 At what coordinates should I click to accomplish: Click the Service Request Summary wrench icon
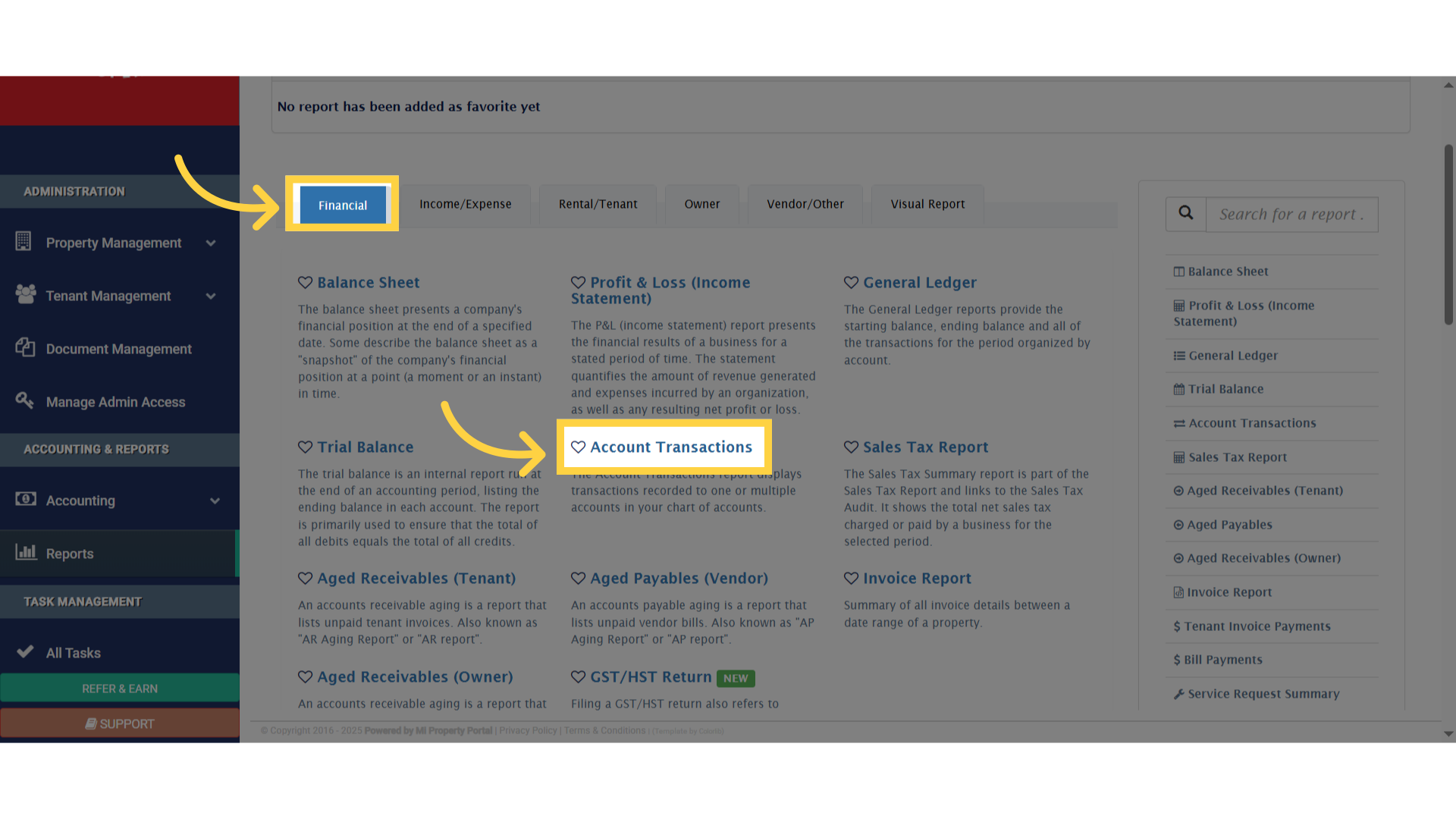(x=1178, y=694)
